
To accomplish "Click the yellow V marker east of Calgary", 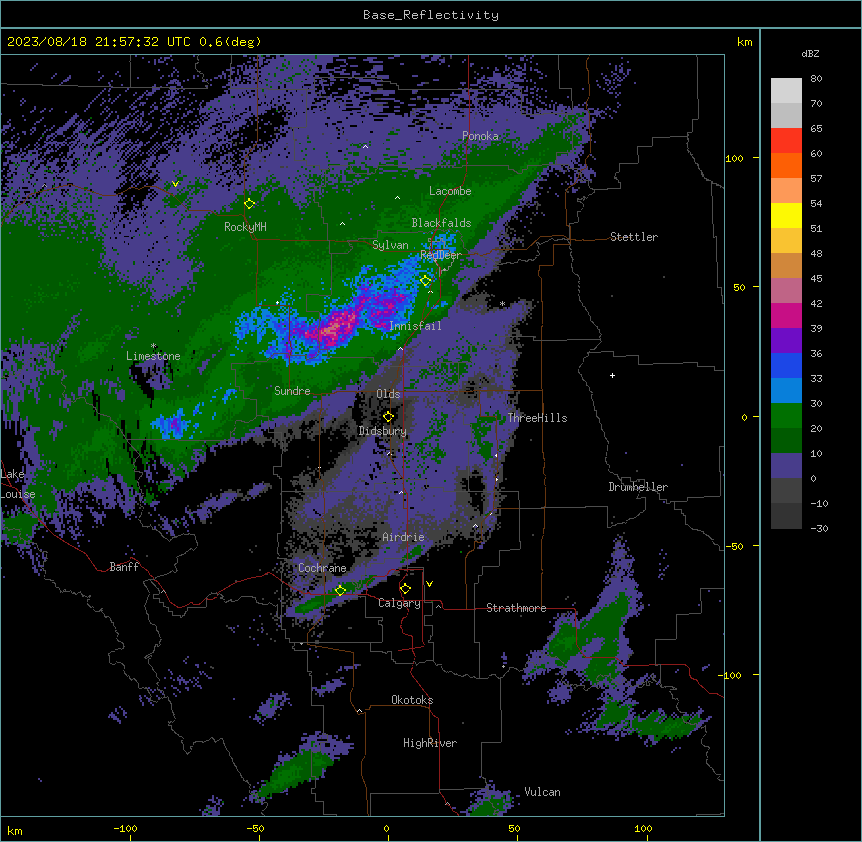I will click(x=429, y=584).
